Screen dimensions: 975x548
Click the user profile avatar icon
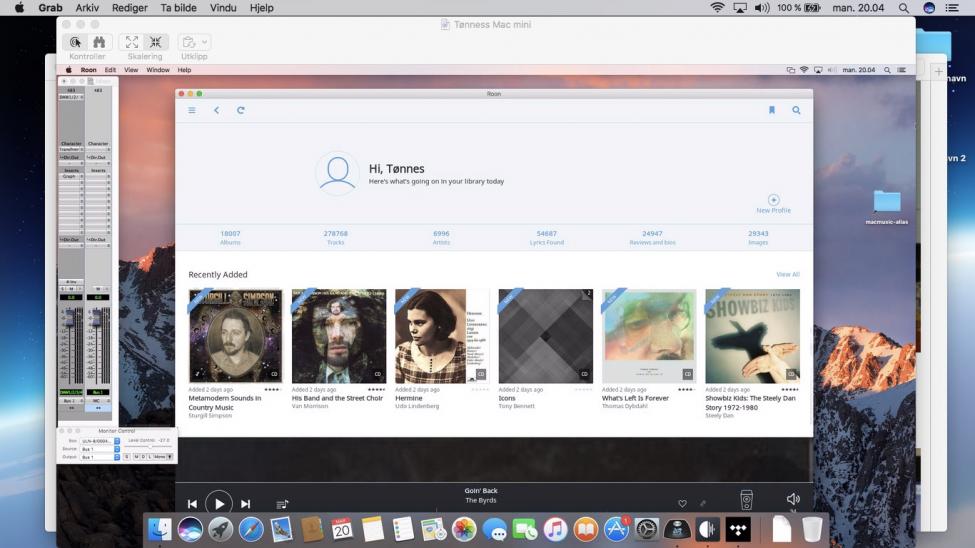(338, 173)
